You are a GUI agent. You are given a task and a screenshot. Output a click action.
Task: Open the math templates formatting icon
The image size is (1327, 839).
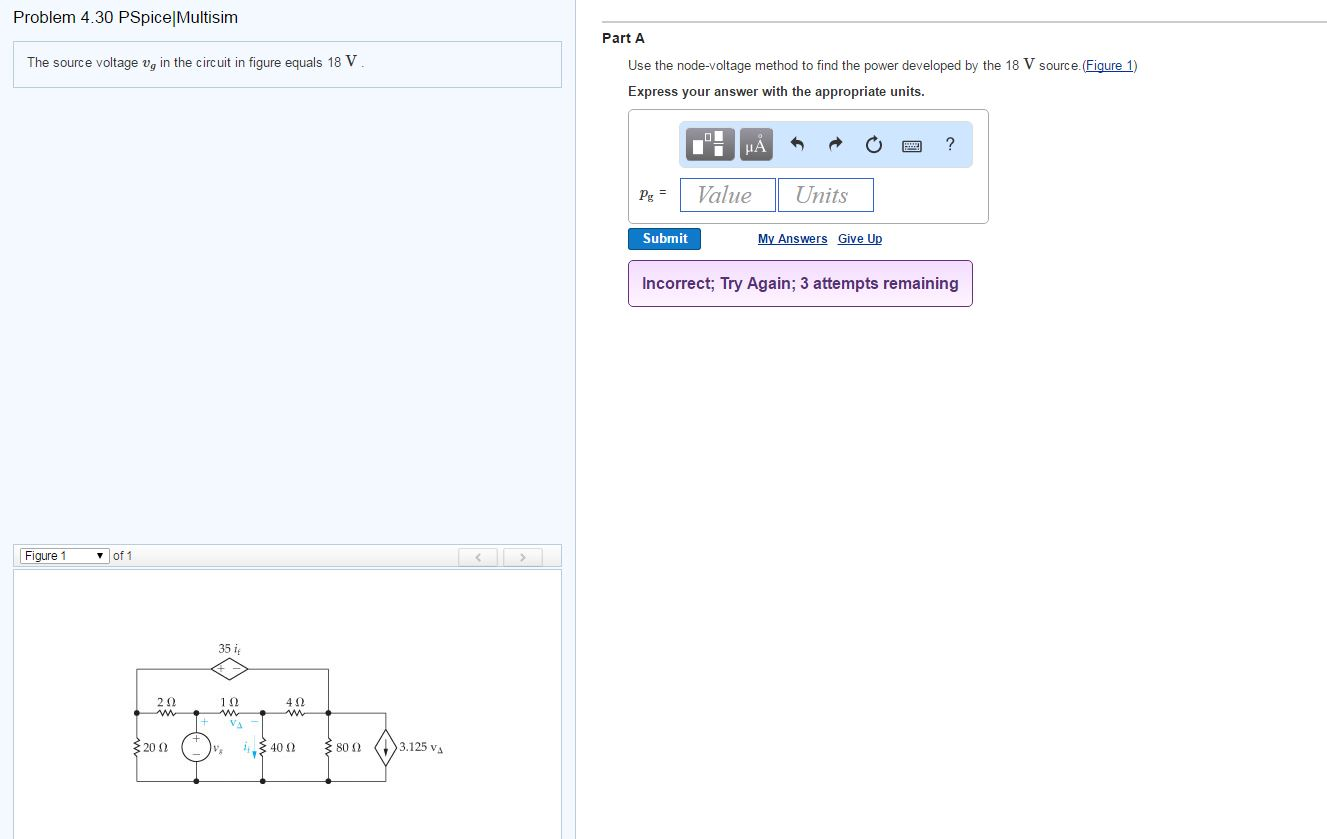(709, 143)
